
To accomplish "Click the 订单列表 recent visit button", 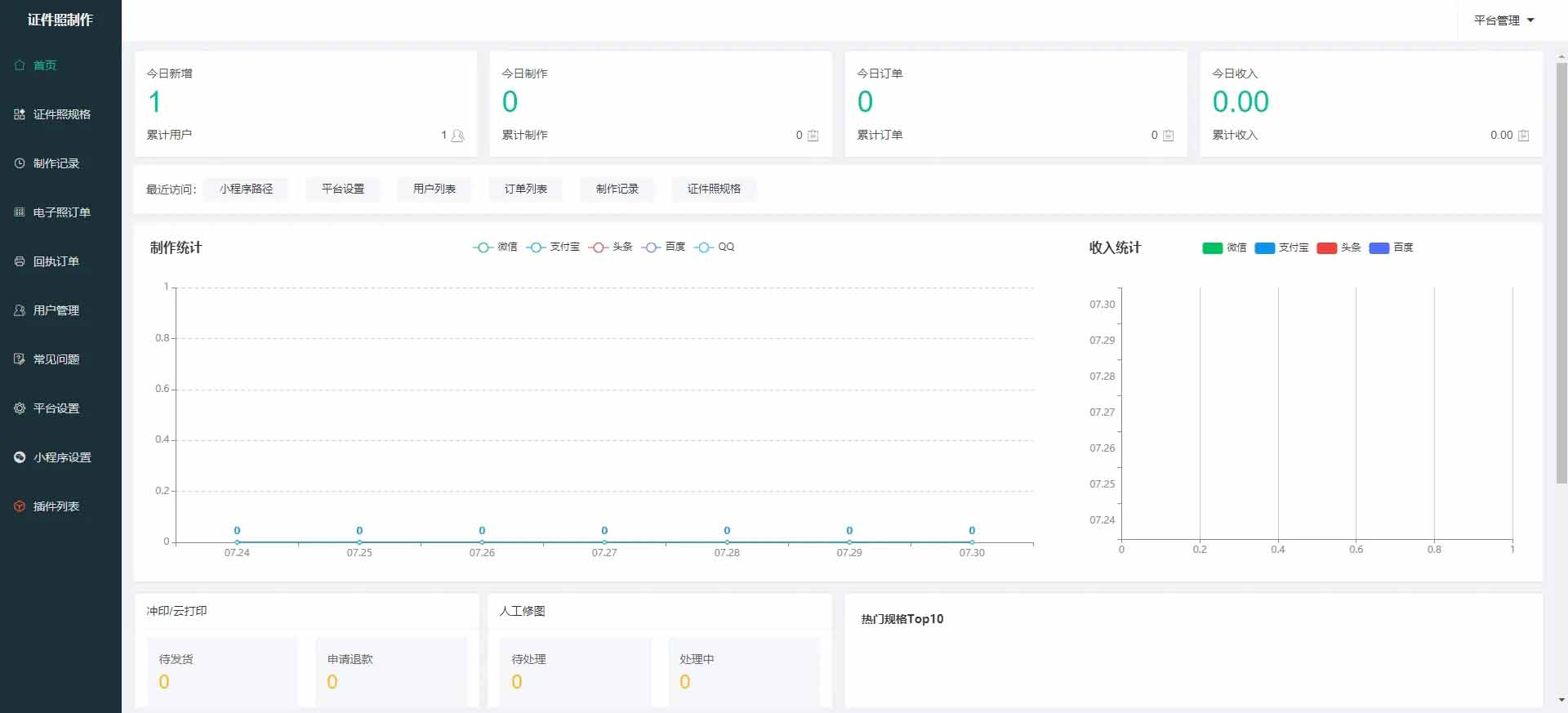I will pyautogui.click(x=525, y=189).
